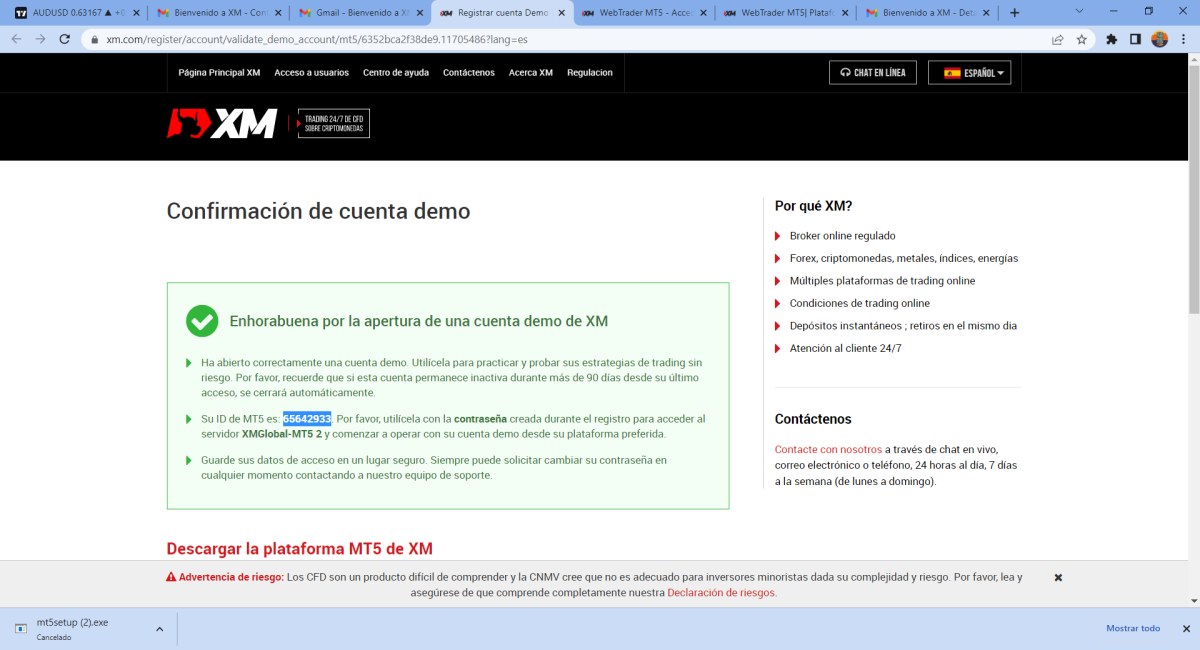Click Contacte con nosotros link

[x=828, y=450]
